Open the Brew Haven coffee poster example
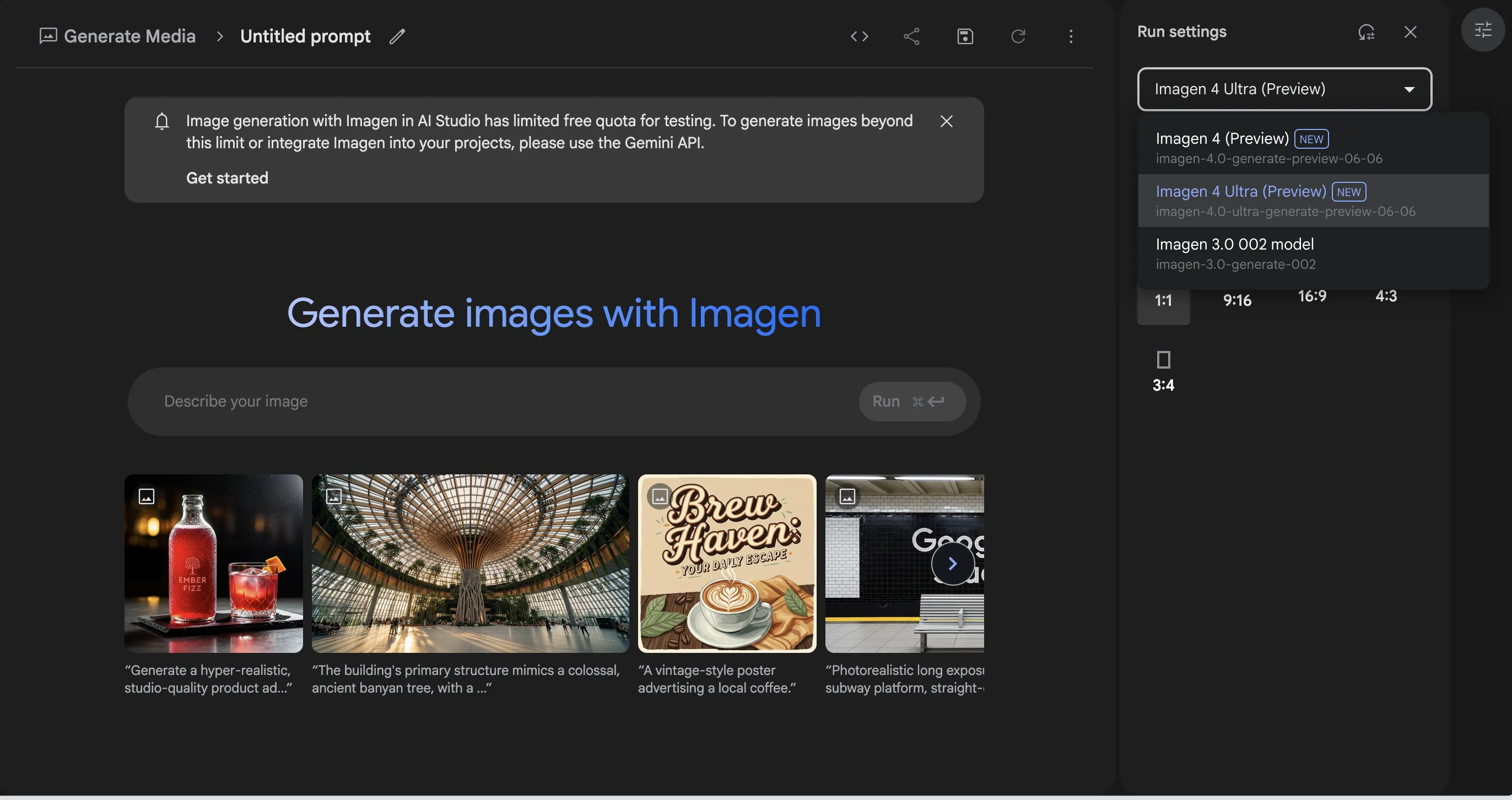This screenshot has width=1512, height=800. pyautogui.click(x=727, y=564)
